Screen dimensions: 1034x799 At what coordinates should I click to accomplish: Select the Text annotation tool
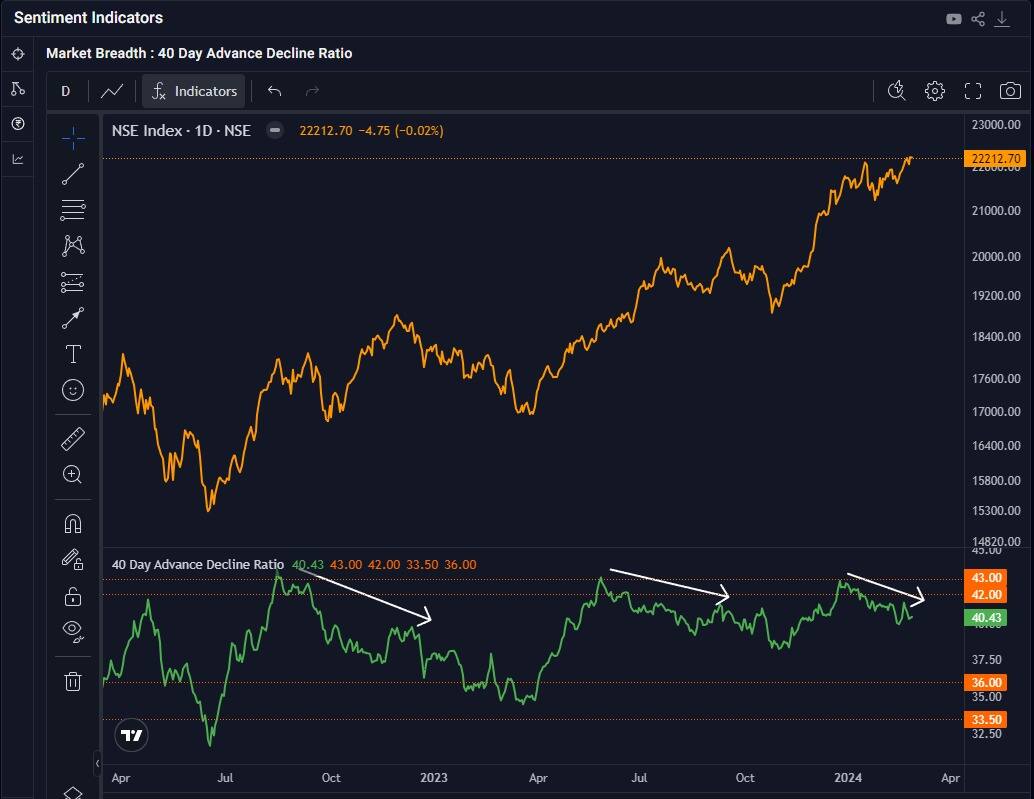click(x=73, y=354)
